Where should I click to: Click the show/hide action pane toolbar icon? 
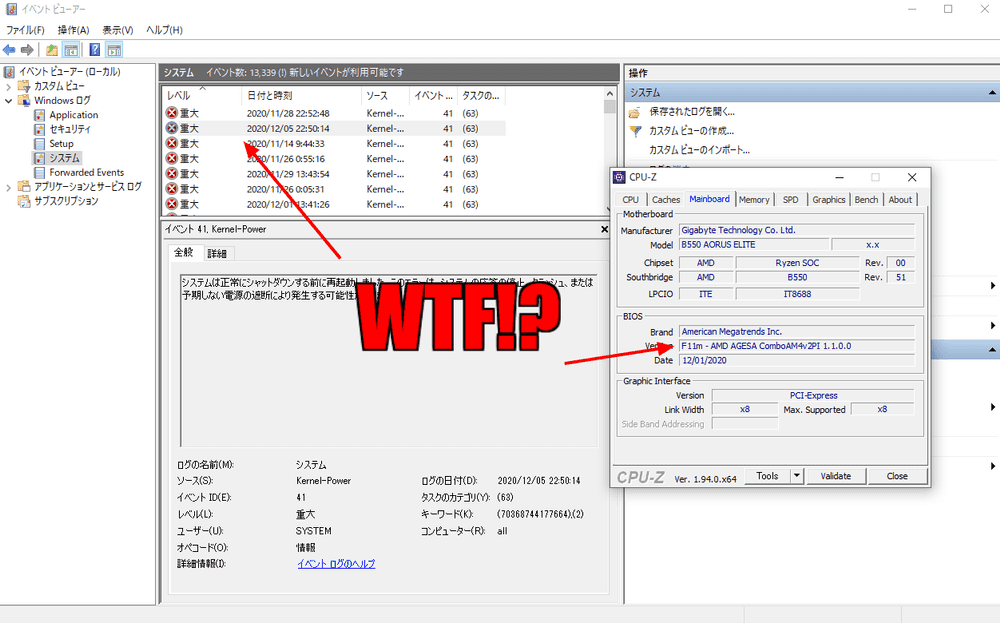[114, 50]
